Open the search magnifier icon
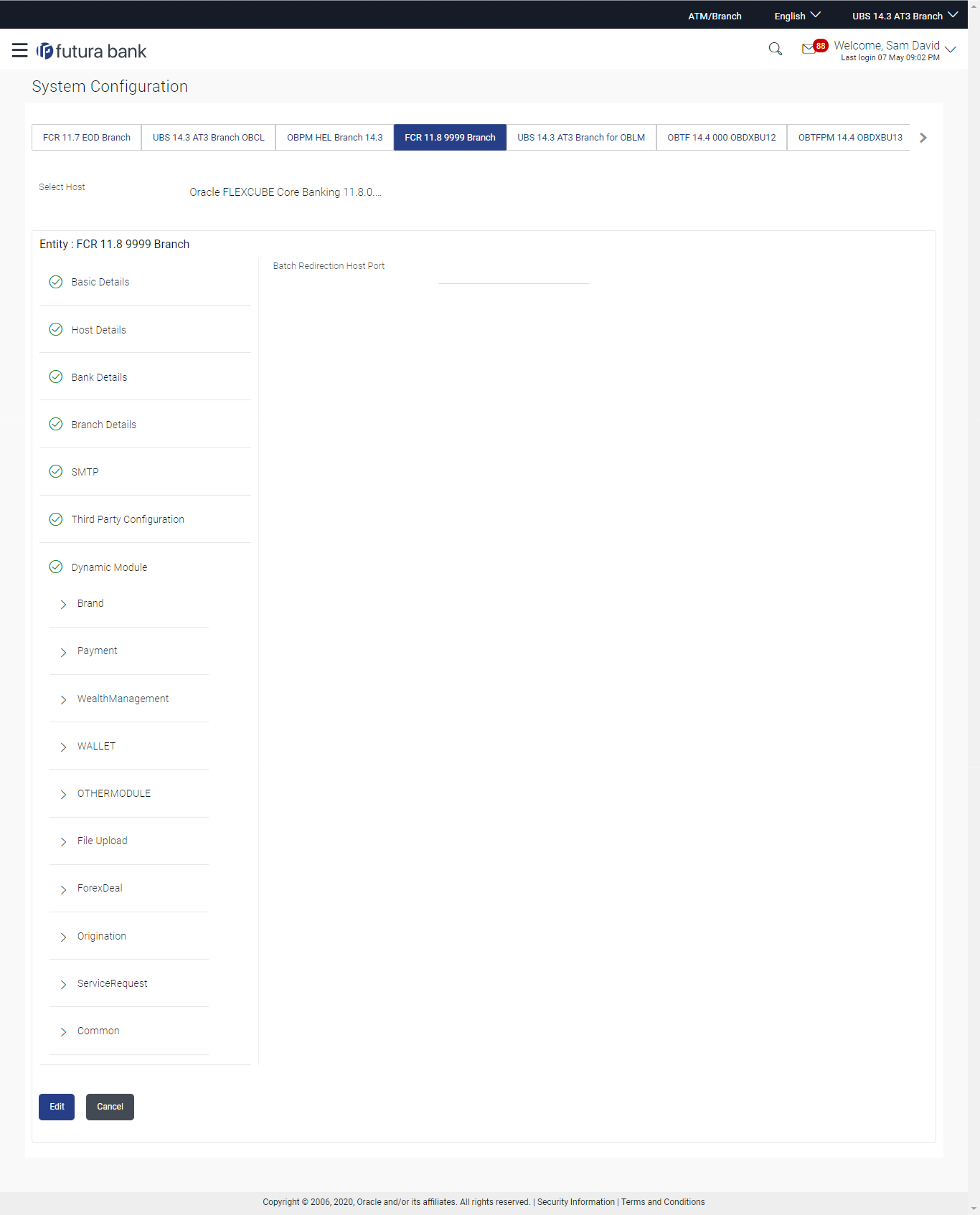Screen dimensions: 980x1215 click(x=775, y=49)
